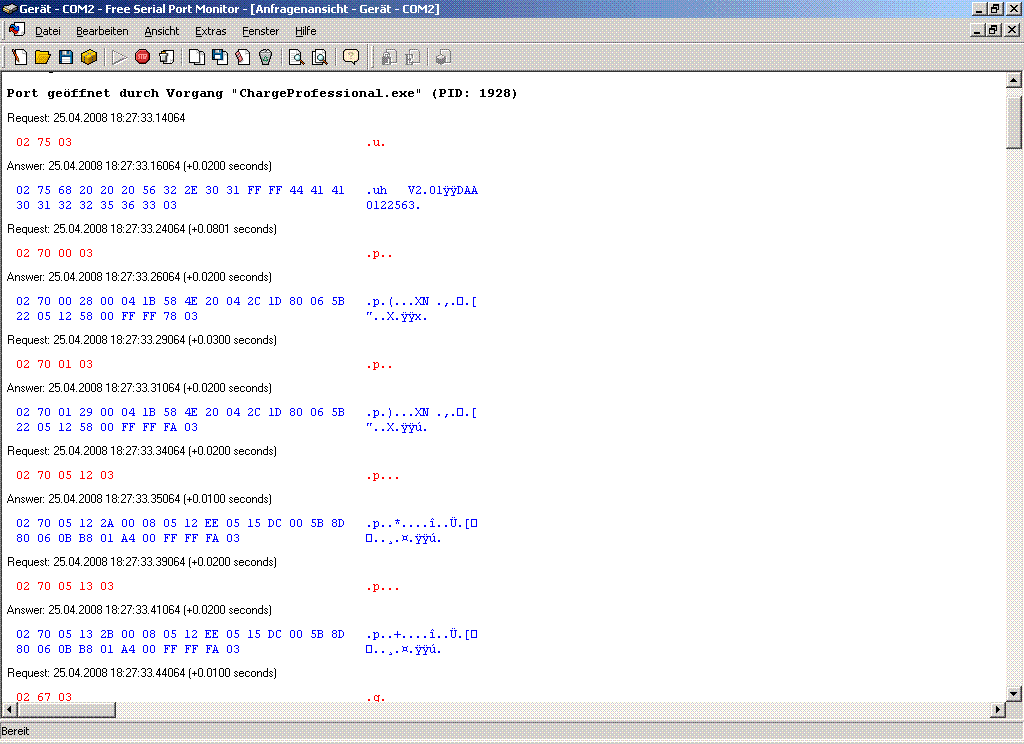
Task: Open the Extras menu
Action: 210,31
